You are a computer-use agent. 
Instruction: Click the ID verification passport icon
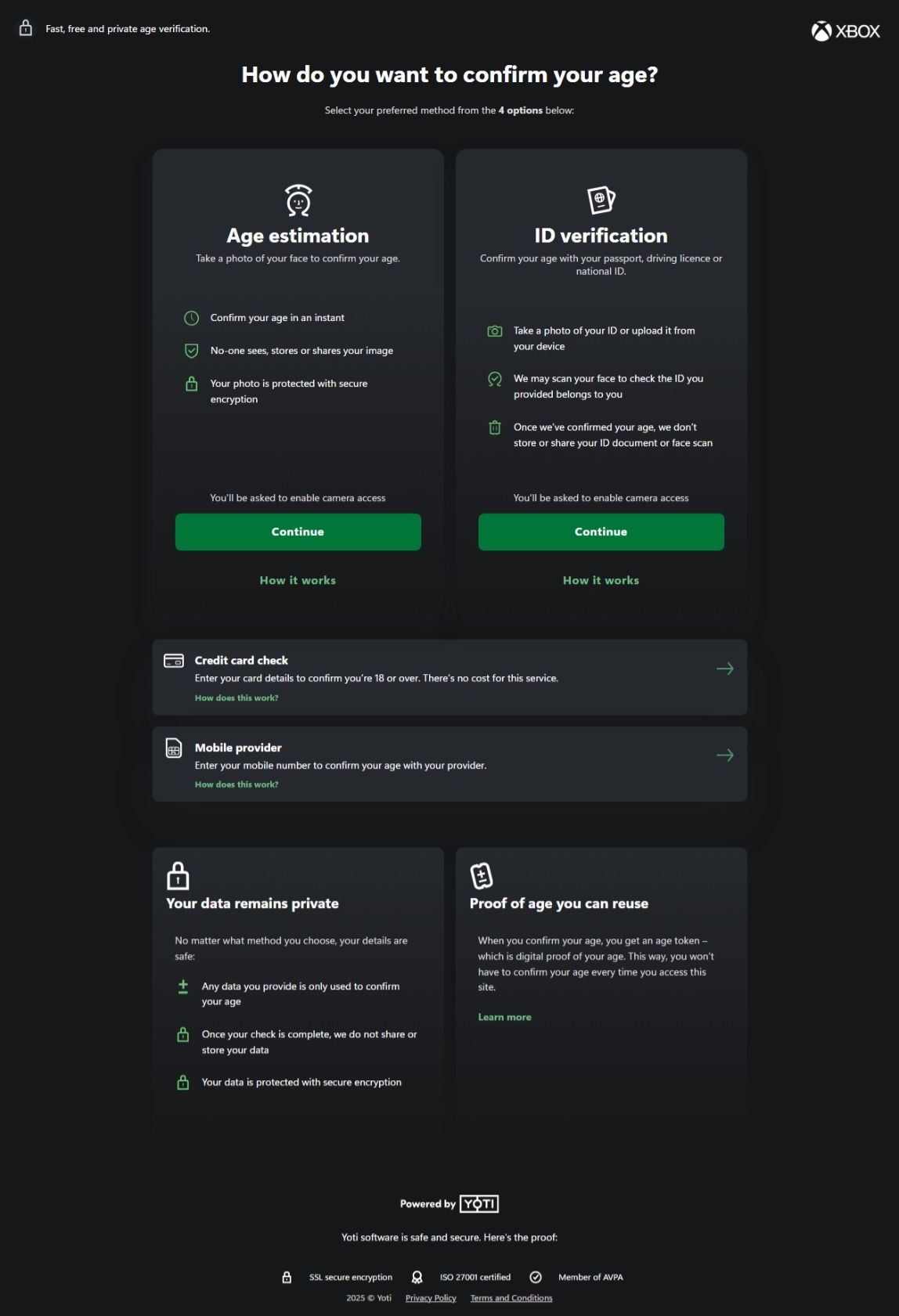click(x=601, y=200)
